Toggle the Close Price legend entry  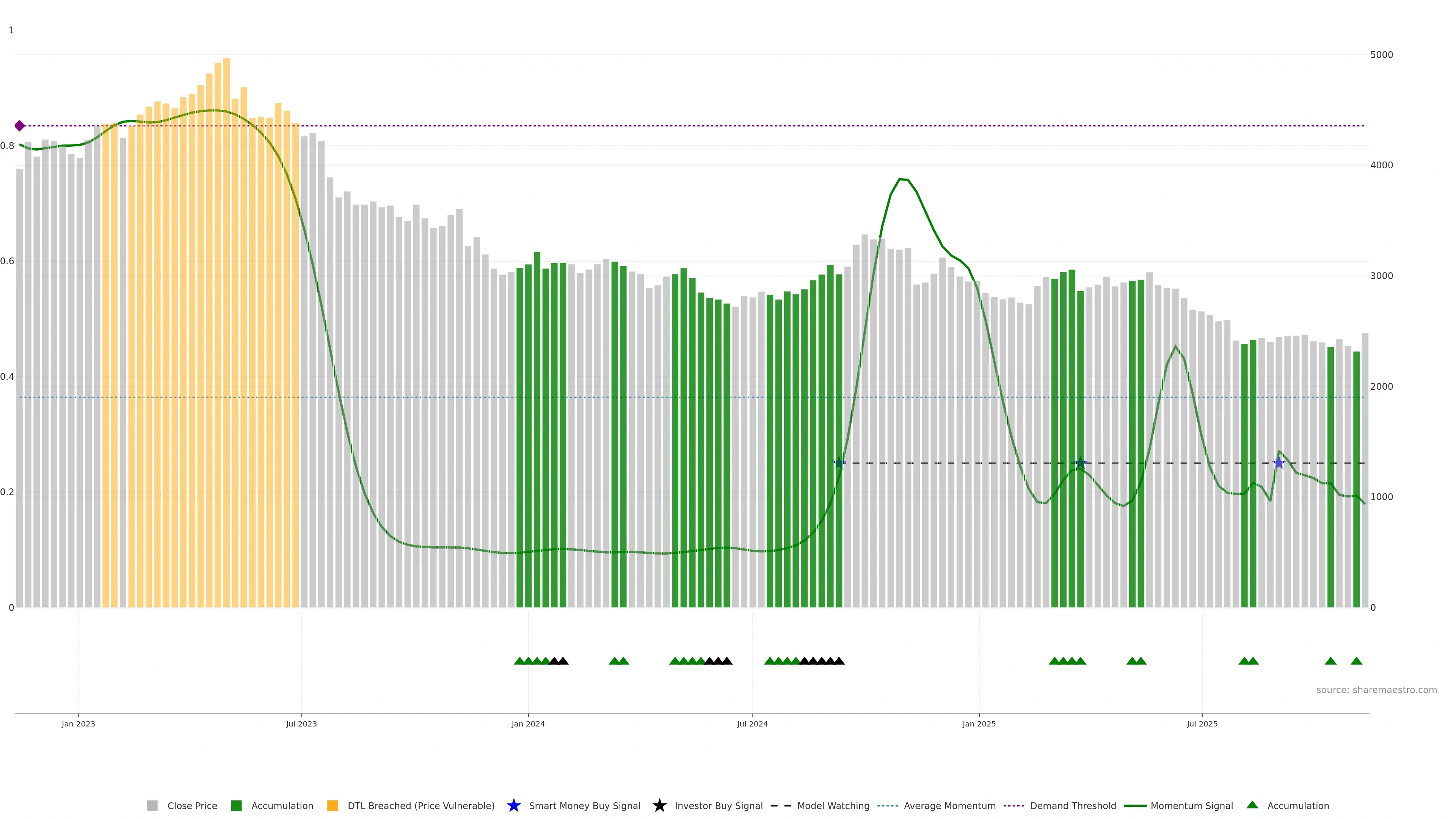click(192, 805)
